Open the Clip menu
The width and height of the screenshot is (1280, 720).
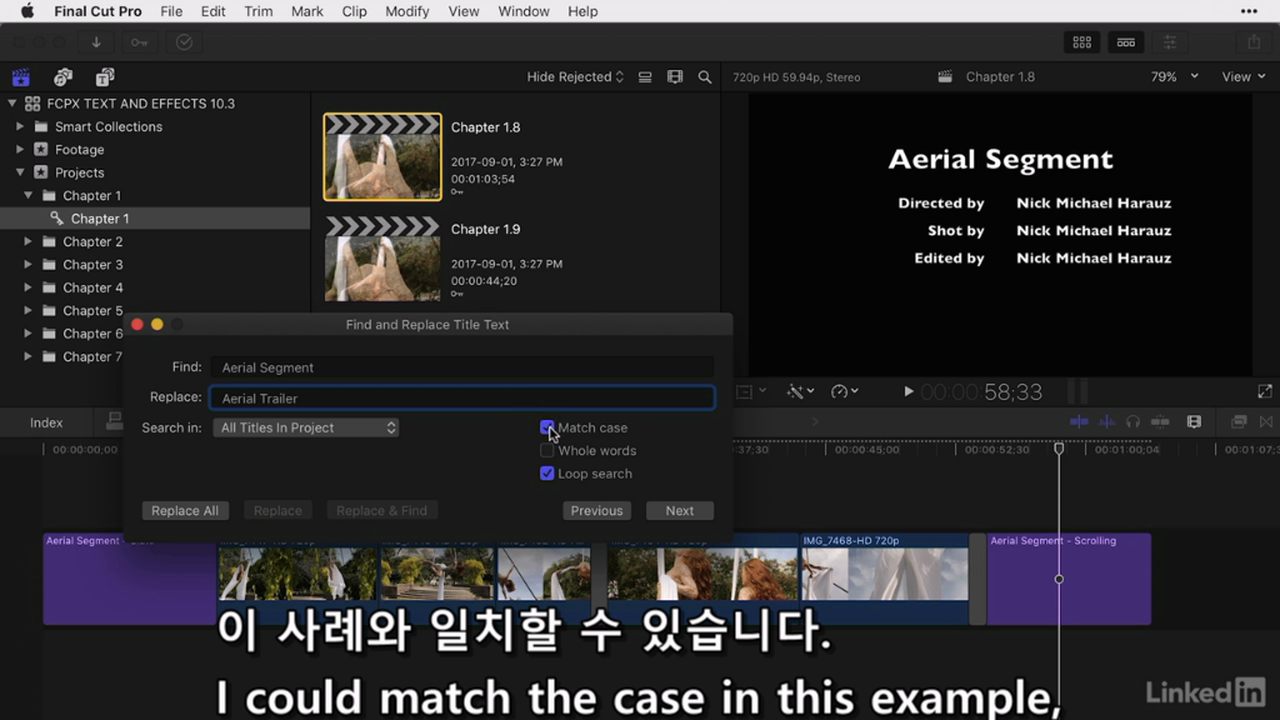pos(354,11)
